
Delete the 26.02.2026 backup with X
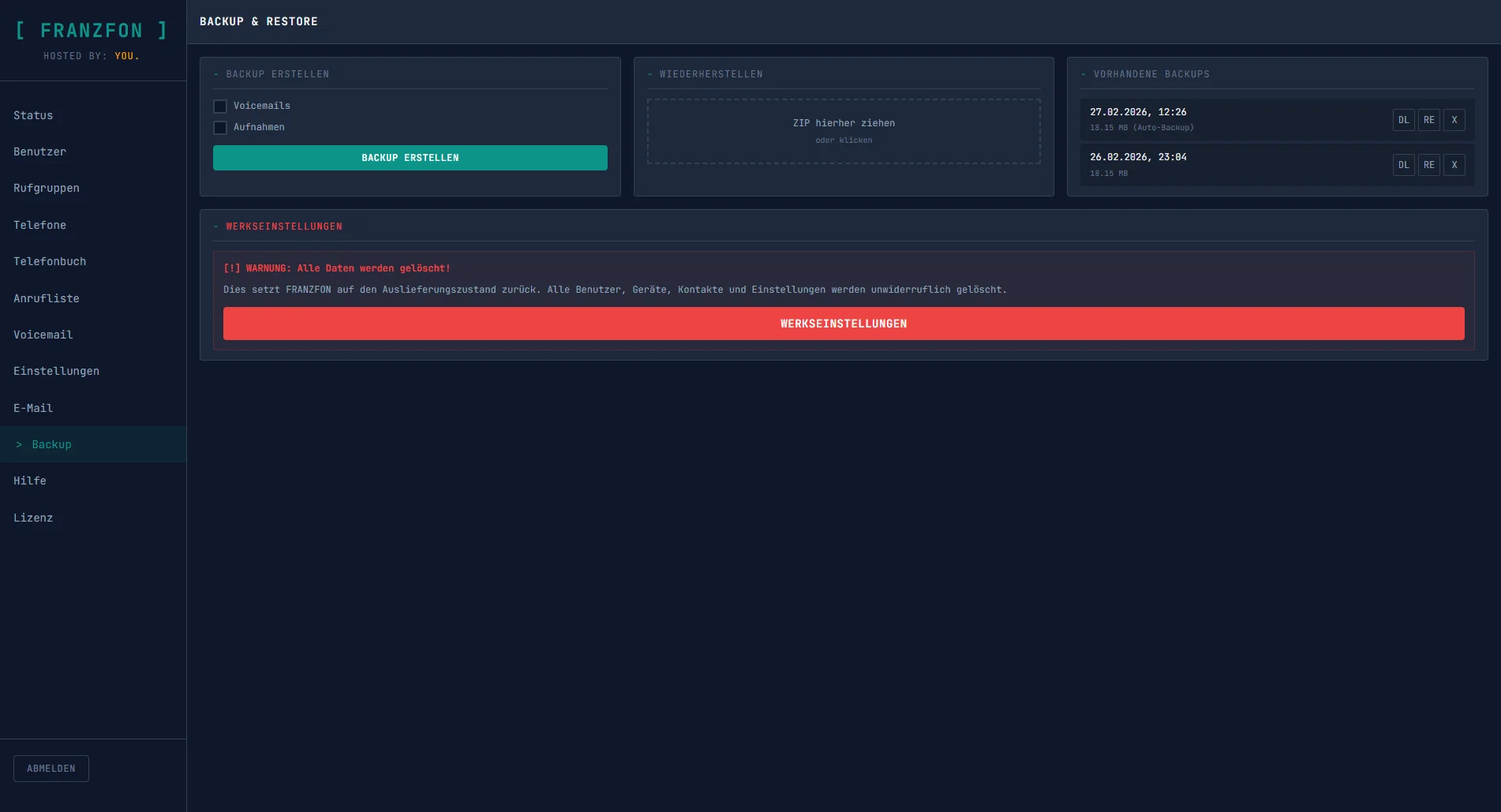(x=1454, y=165)
